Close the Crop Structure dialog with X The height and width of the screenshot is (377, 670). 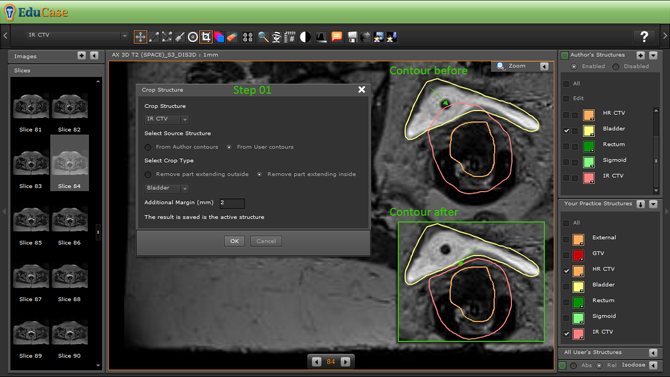[x=361, y=89]
